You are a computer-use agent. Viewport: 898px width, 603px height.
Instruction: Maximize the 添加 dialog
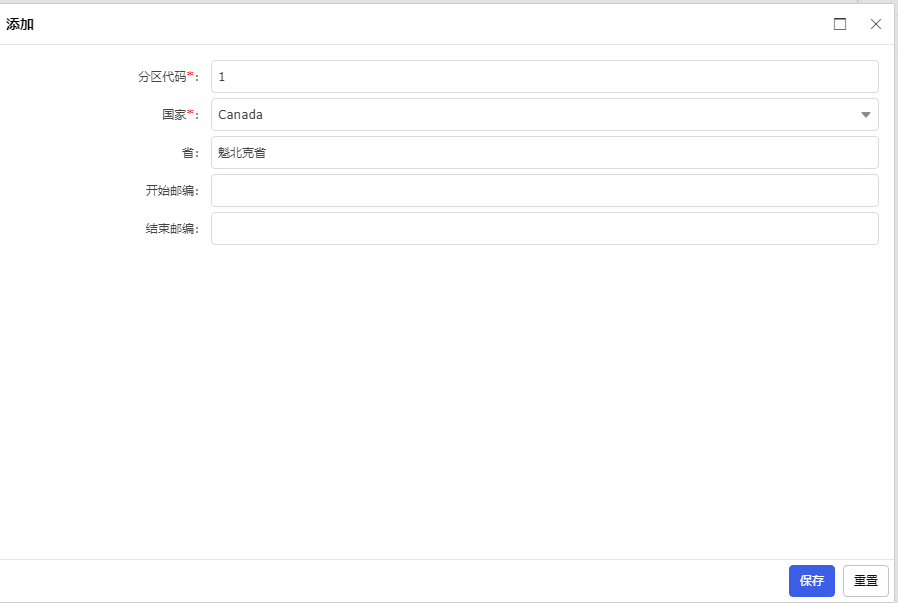840,24
